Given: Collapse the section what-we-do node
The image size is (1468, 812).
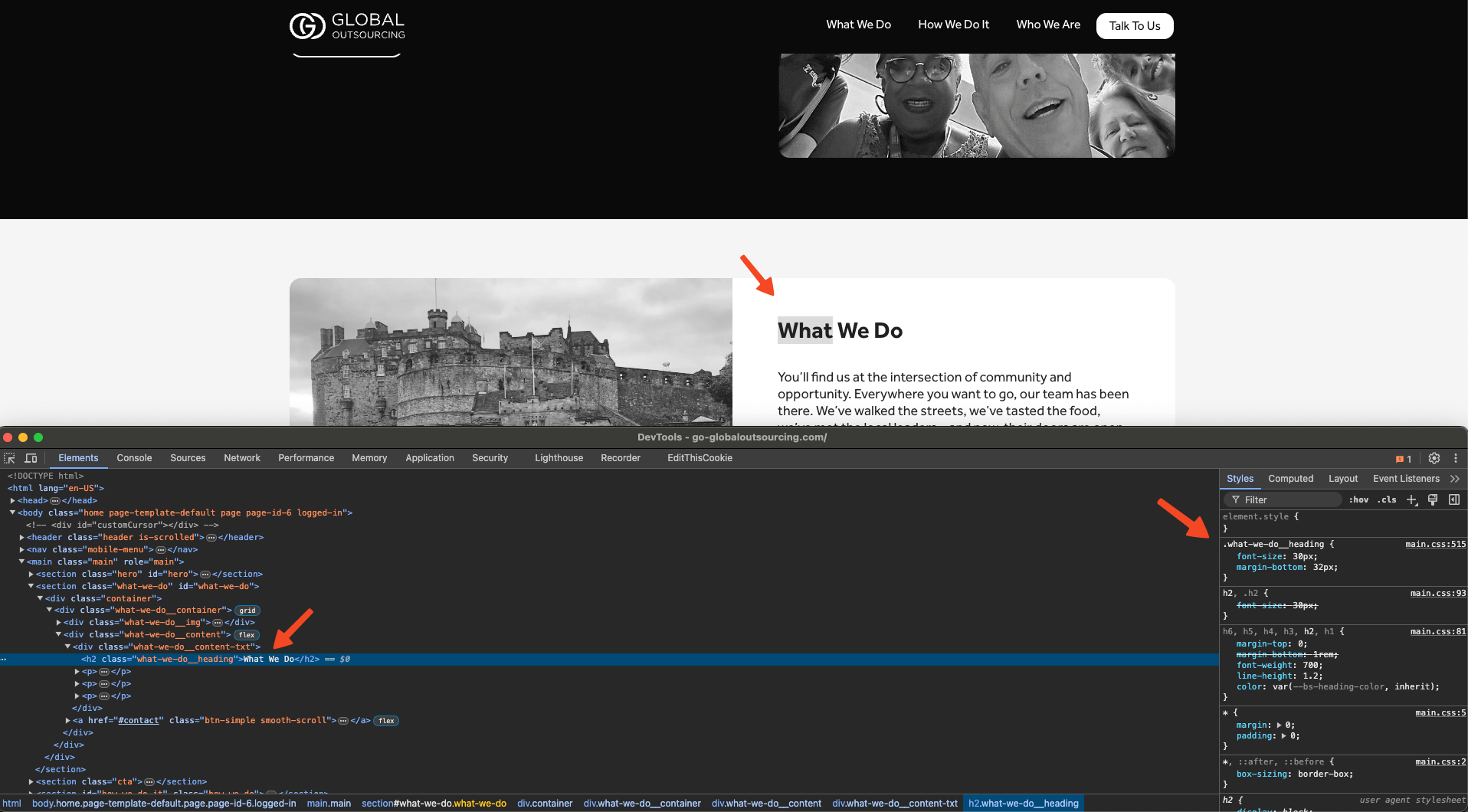Looking at the screenshot, I should point(31,586).
